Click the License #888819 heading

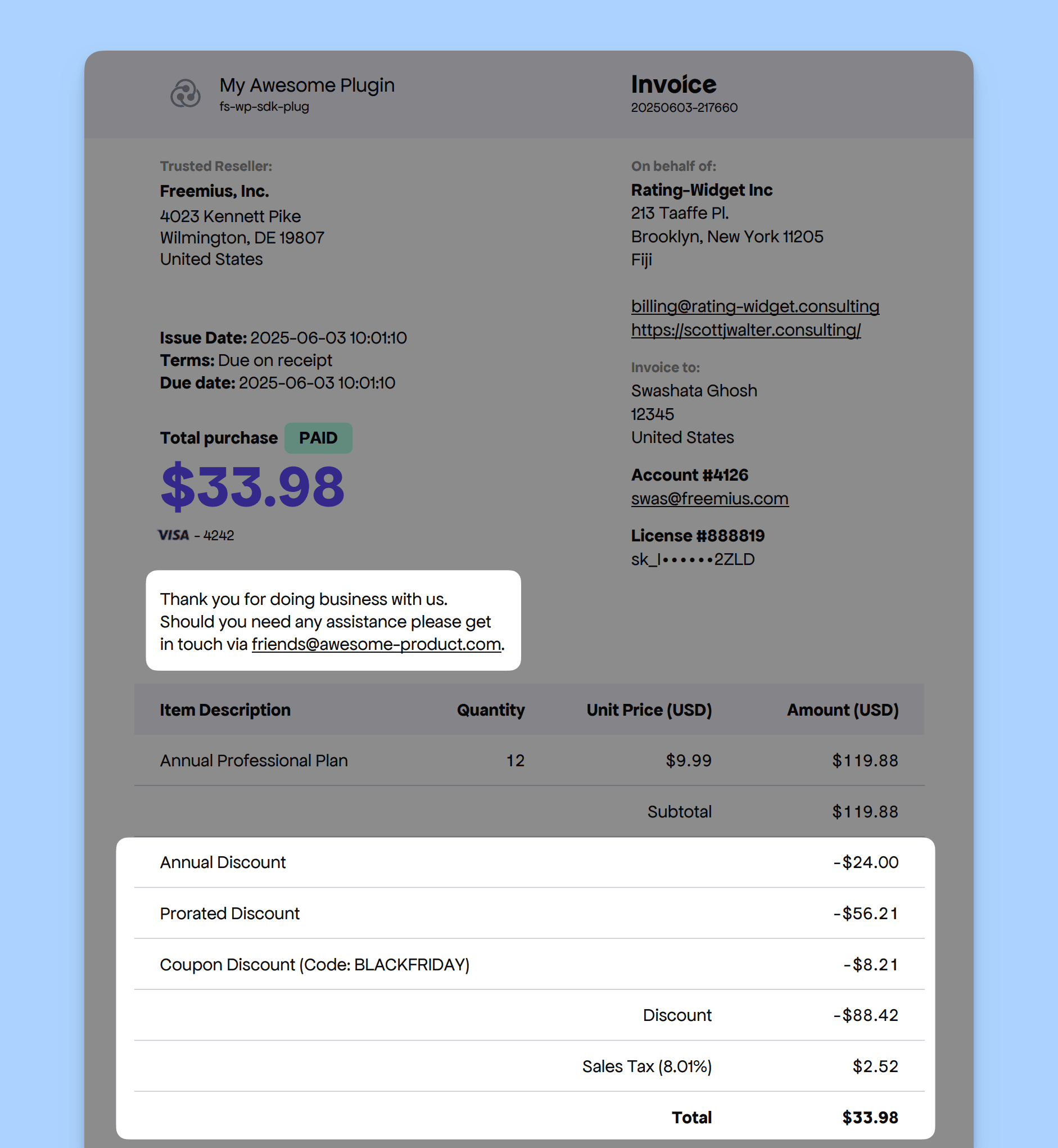point(698,536)
